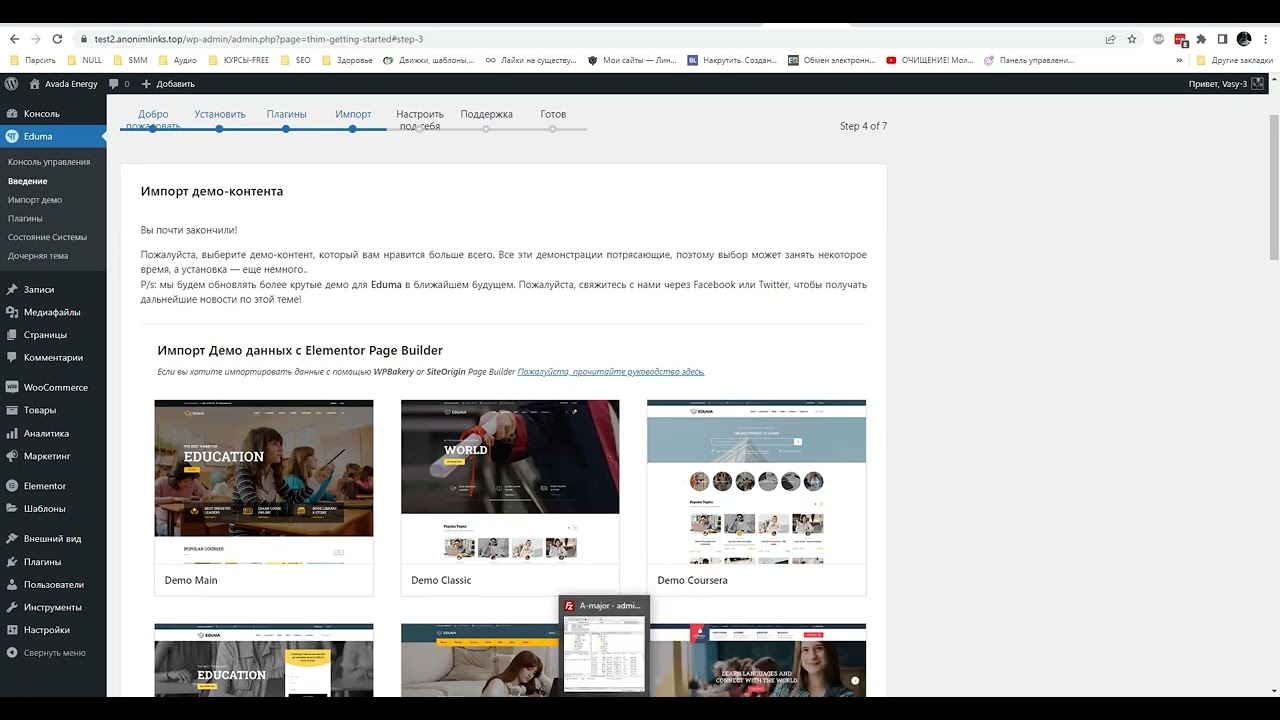1280x720 pixels.
Task: Open the ОЧИЩЕНИЕ YouTube bookmark
Action: 929,60
